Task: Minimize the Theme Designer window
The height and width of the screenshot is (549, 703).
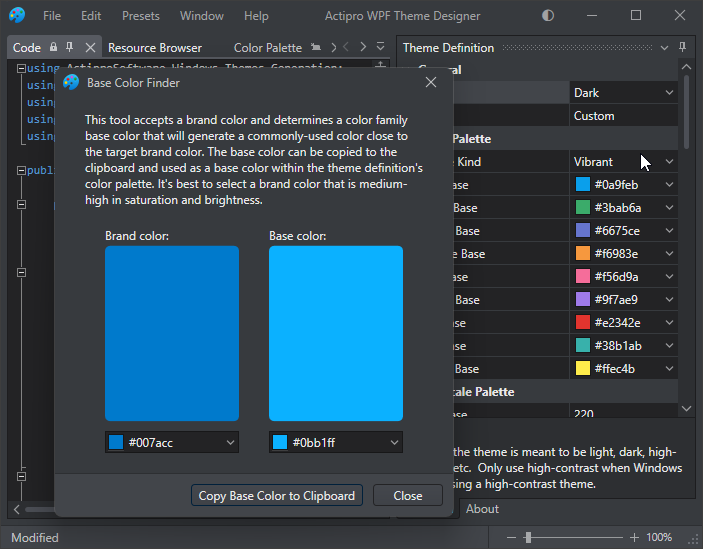Action: tap(592, 16)
